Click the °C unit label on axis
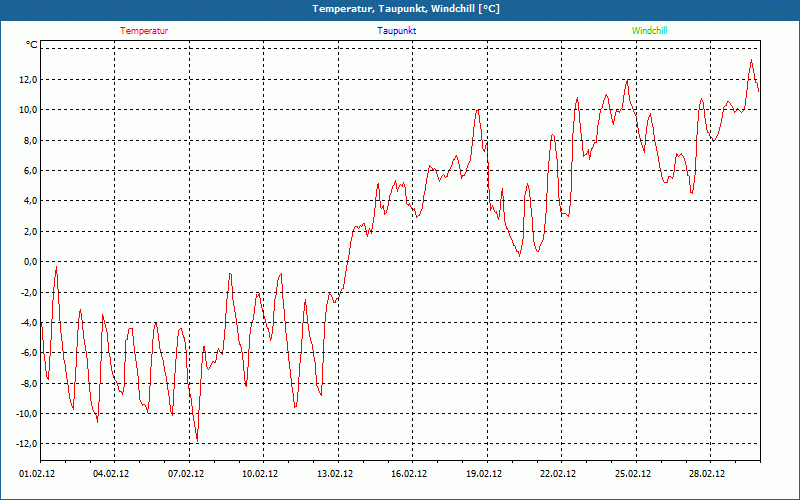This screenshot has height=500, width=800. [32, 45]
